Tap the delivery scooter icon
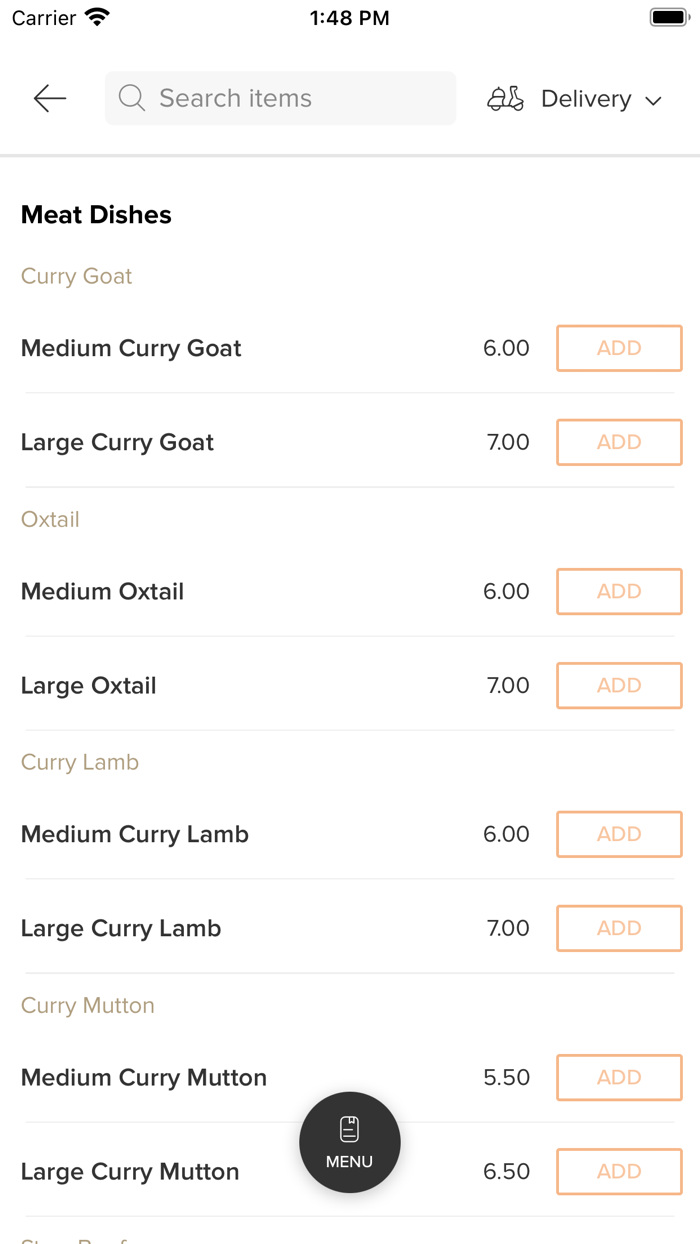The height and width of the screenshot is (1244, 700). tap(506, 98)
